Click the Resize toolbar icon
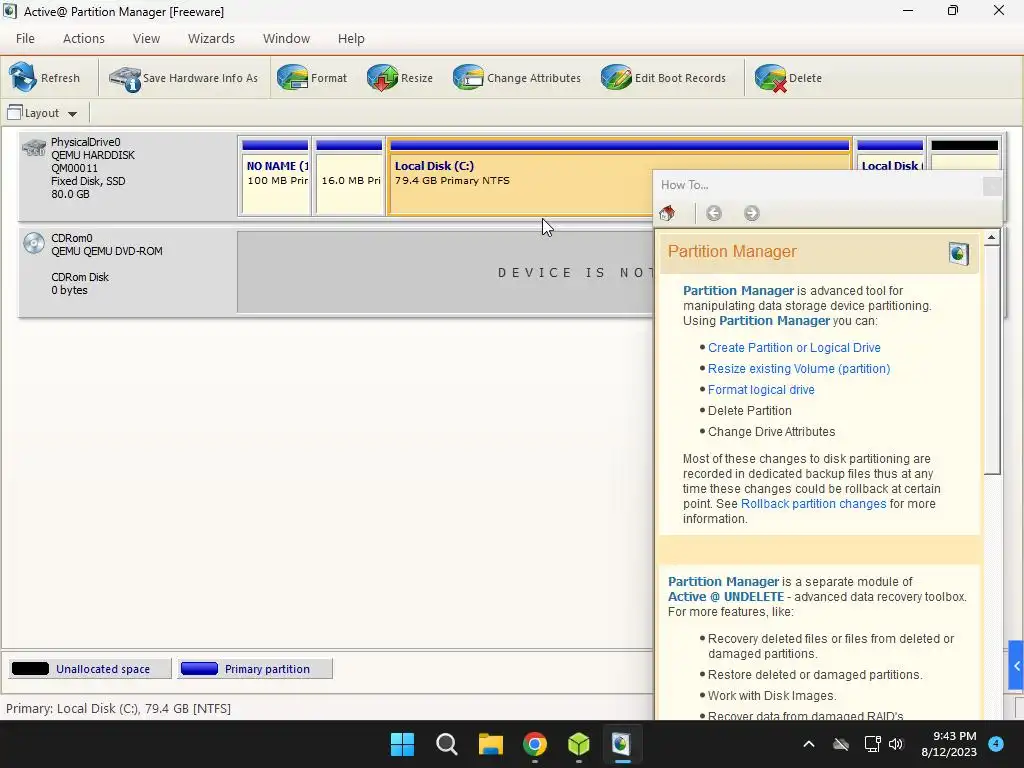The height and width of the screenshot is (768, 1024). click(382, 78)
